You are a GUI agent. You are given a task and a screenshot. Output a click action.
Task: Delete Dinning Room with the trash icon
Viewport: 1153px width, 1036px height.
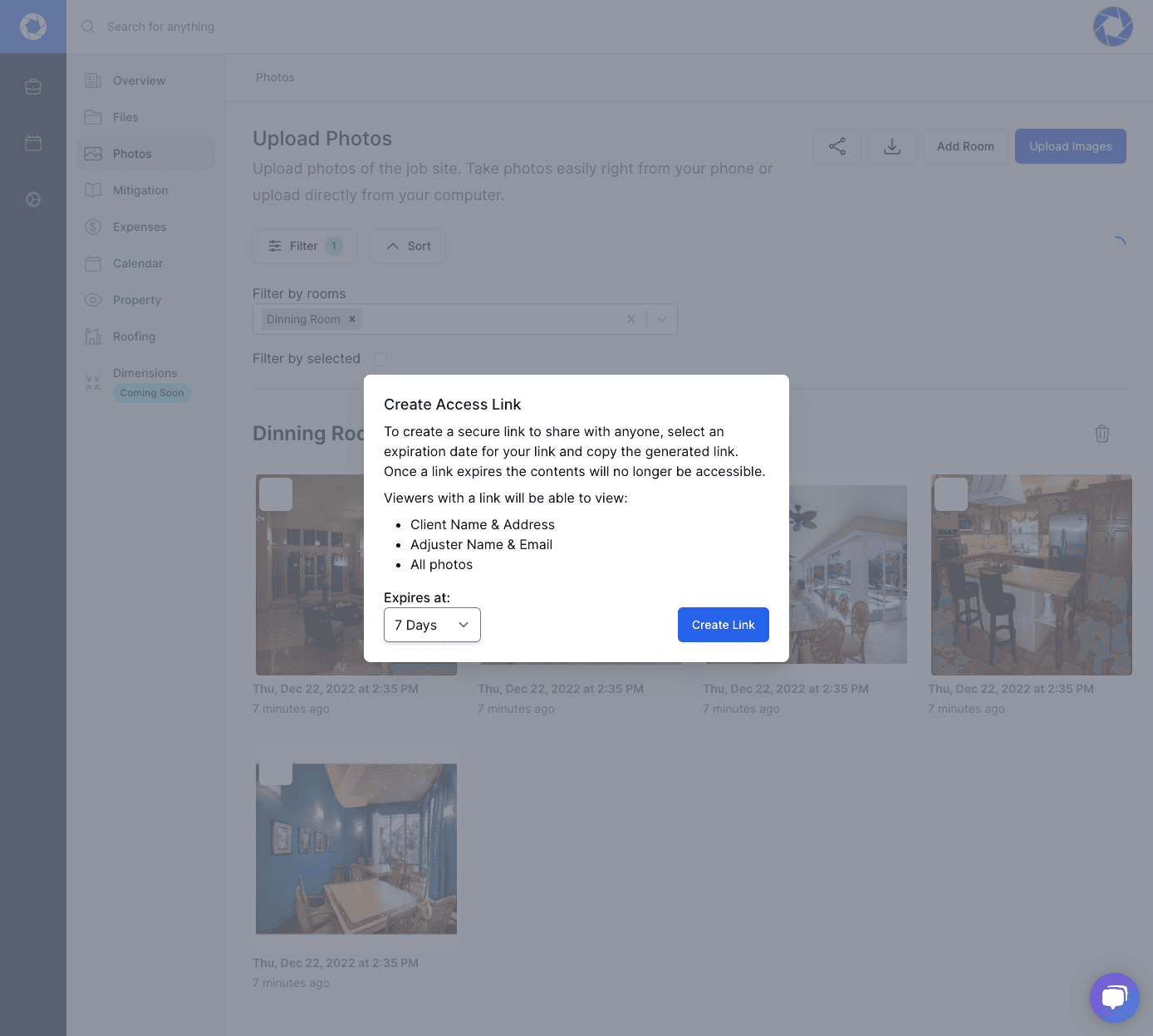click(x=1102, y=434)
